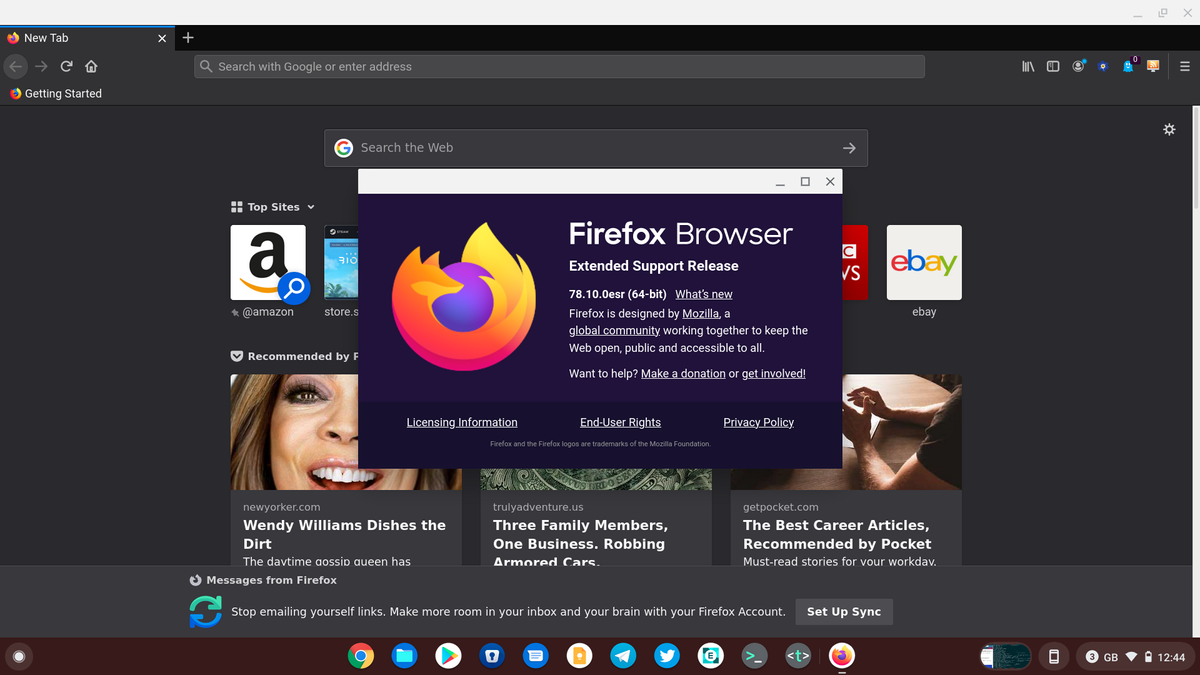The width and height of the screenshot is (1200, 675).
Task: Open the ghost extension with badge 0
Action: (1128, 66)
